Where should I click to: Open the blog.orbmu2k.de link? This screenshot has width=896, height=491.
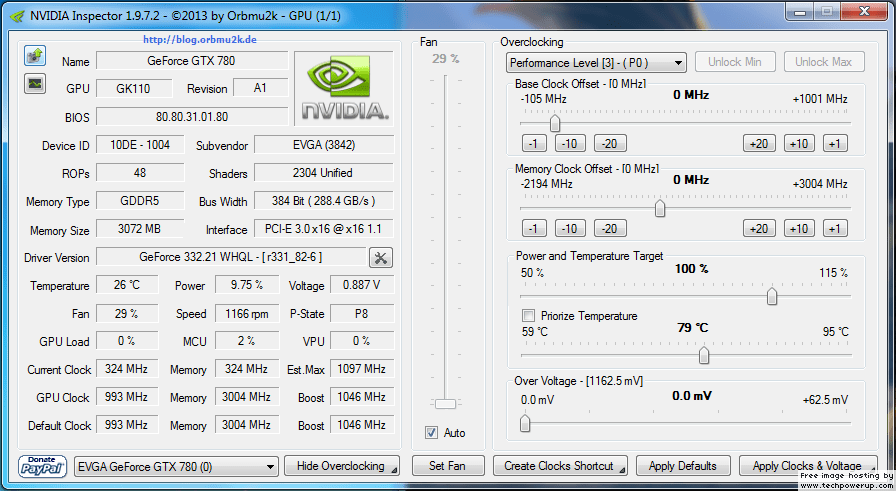coord(199,39)
